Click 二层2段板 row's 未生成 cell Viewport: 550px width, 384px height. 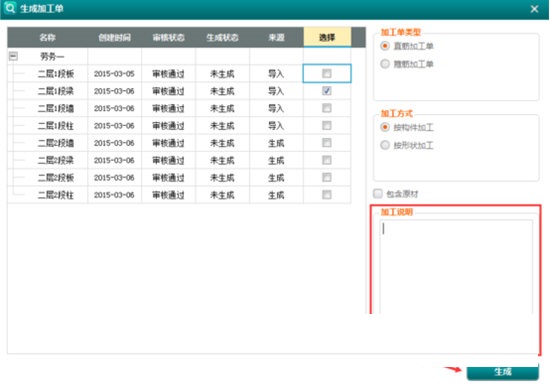(222, 178)
